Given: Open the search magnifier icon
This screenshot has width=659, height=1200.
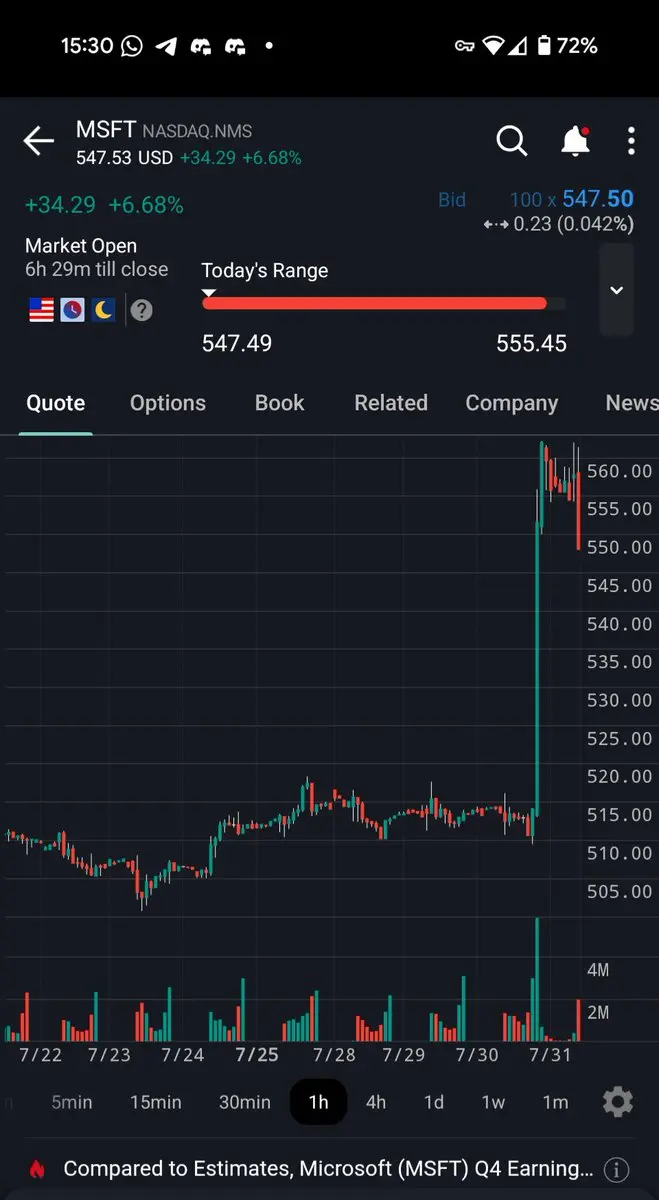Looking at the screenshot, I should [x=512, y=142].
